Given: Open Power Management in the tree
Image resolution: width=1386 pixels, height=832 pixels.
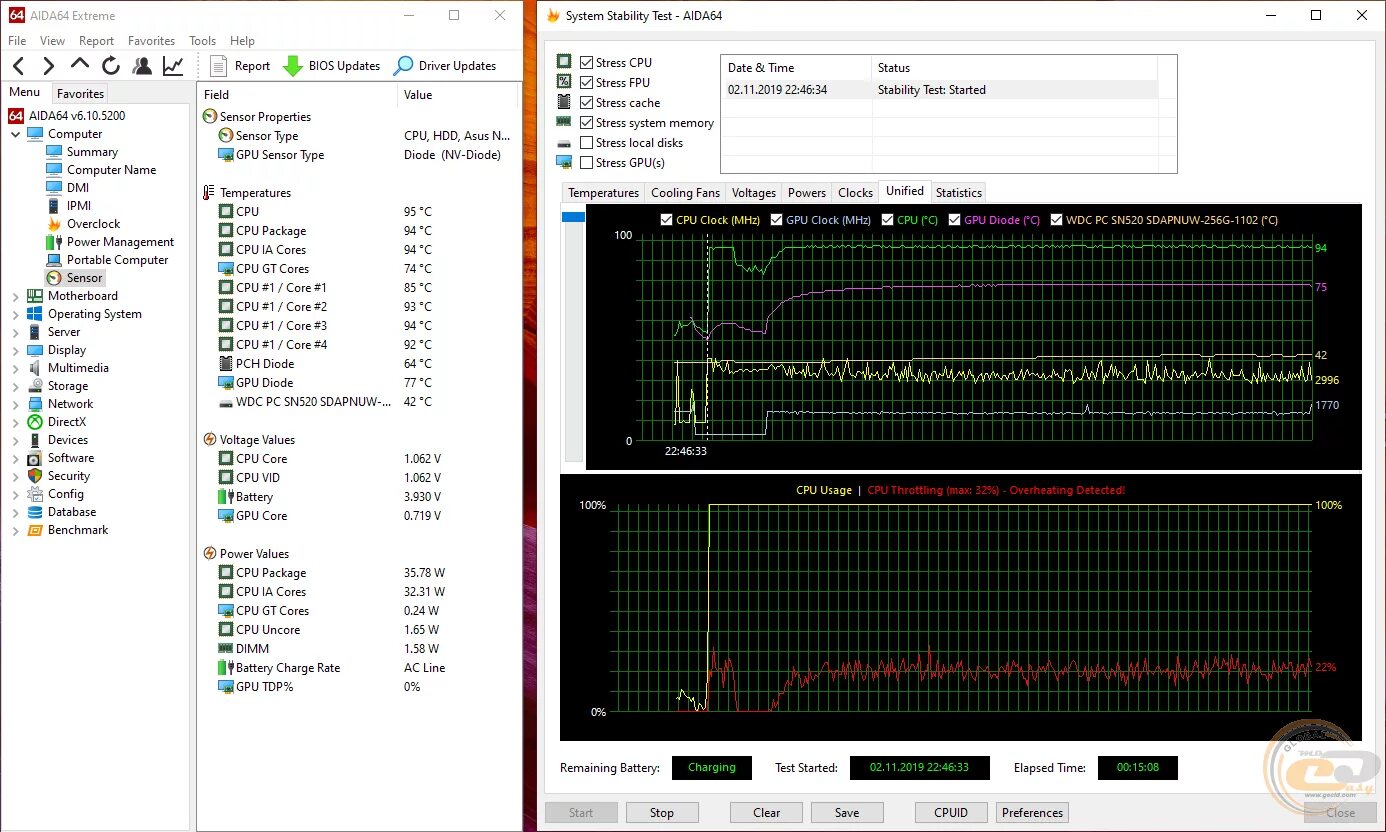Looking at the screenshot, I should (120, 242).
